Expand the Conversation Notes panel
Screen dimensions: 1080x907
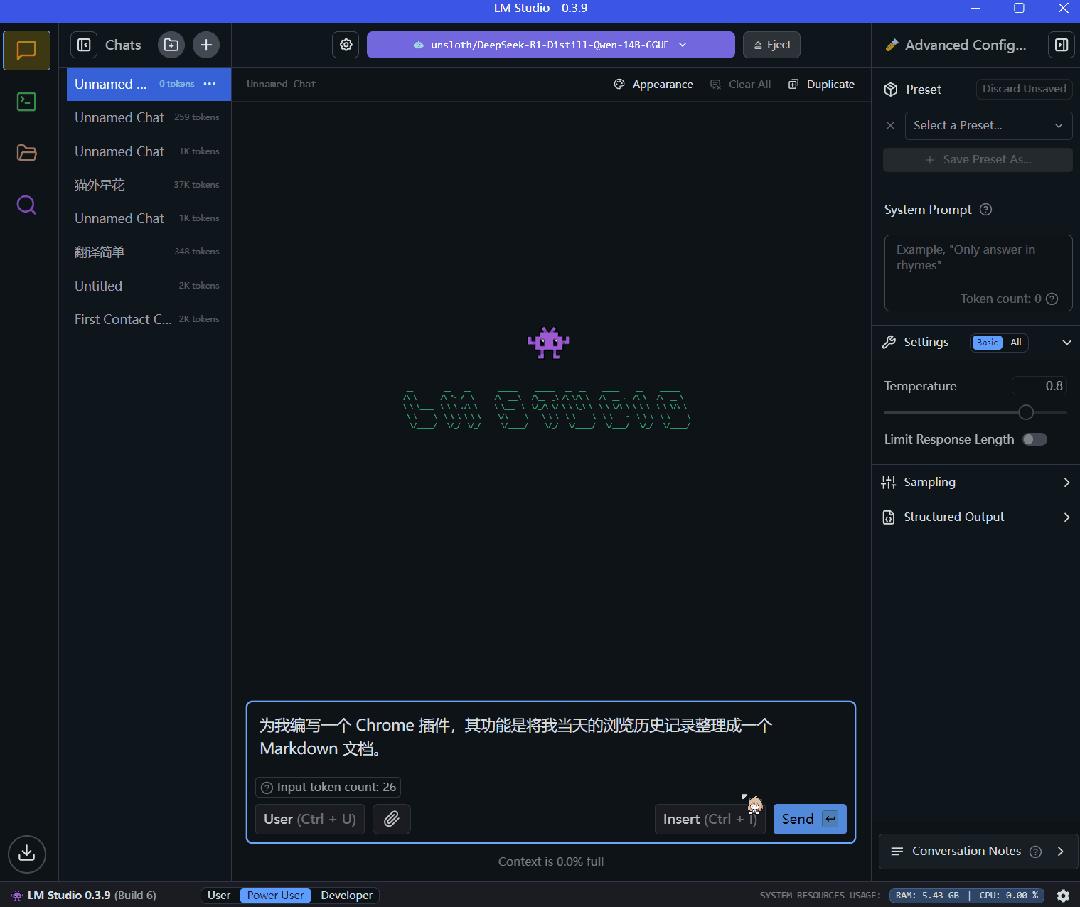click(x=976, y=851)
